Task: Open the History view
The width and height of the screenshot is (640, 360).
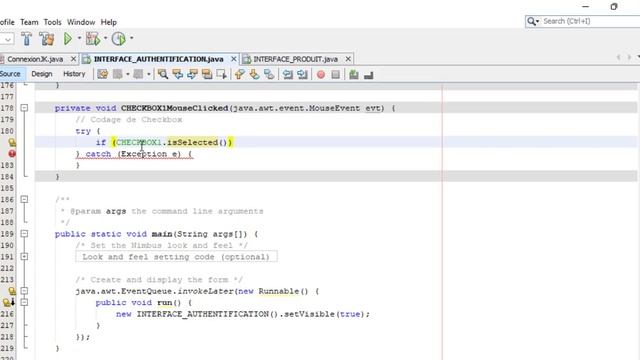Action: click(74, 74)
